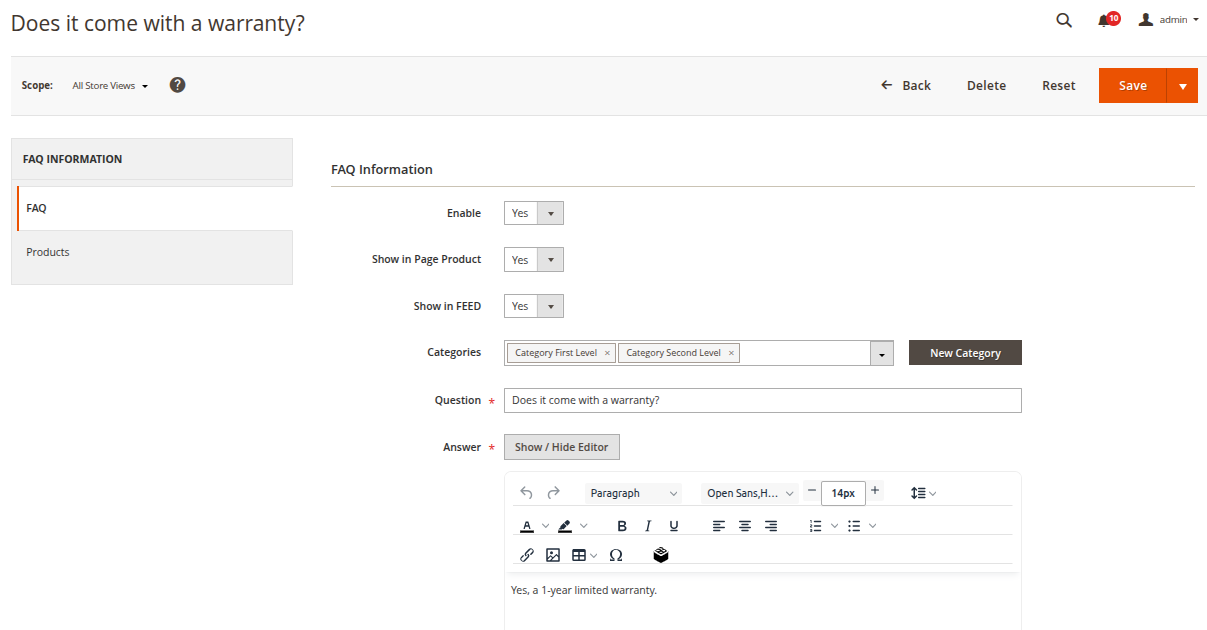Click the scope help question mark
The image size is (1207, 630).
tap(177, 85)
